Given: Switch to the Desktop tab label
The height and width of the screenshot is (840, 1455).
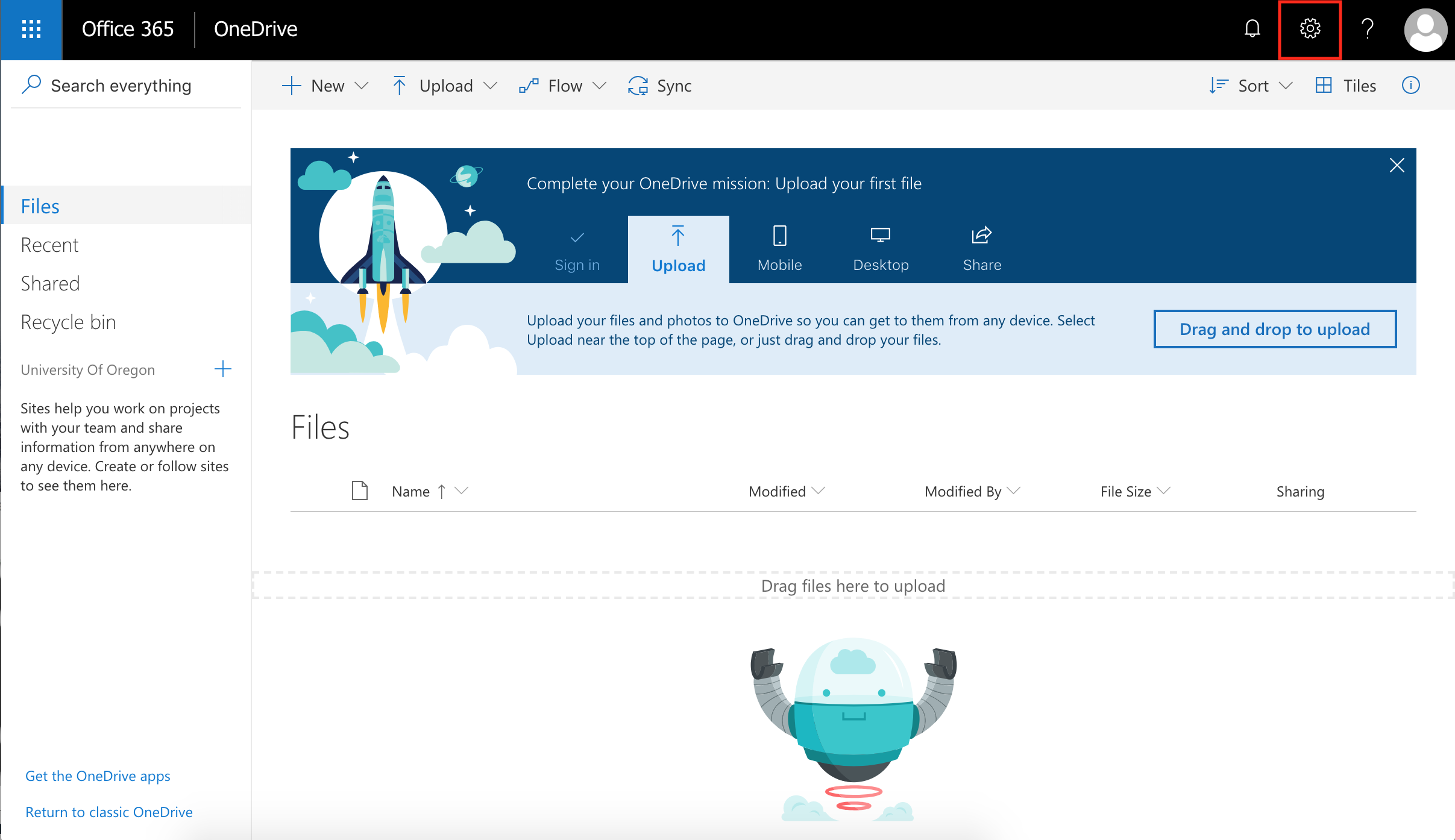Looking at the screenshot, I should coord(881,265).
